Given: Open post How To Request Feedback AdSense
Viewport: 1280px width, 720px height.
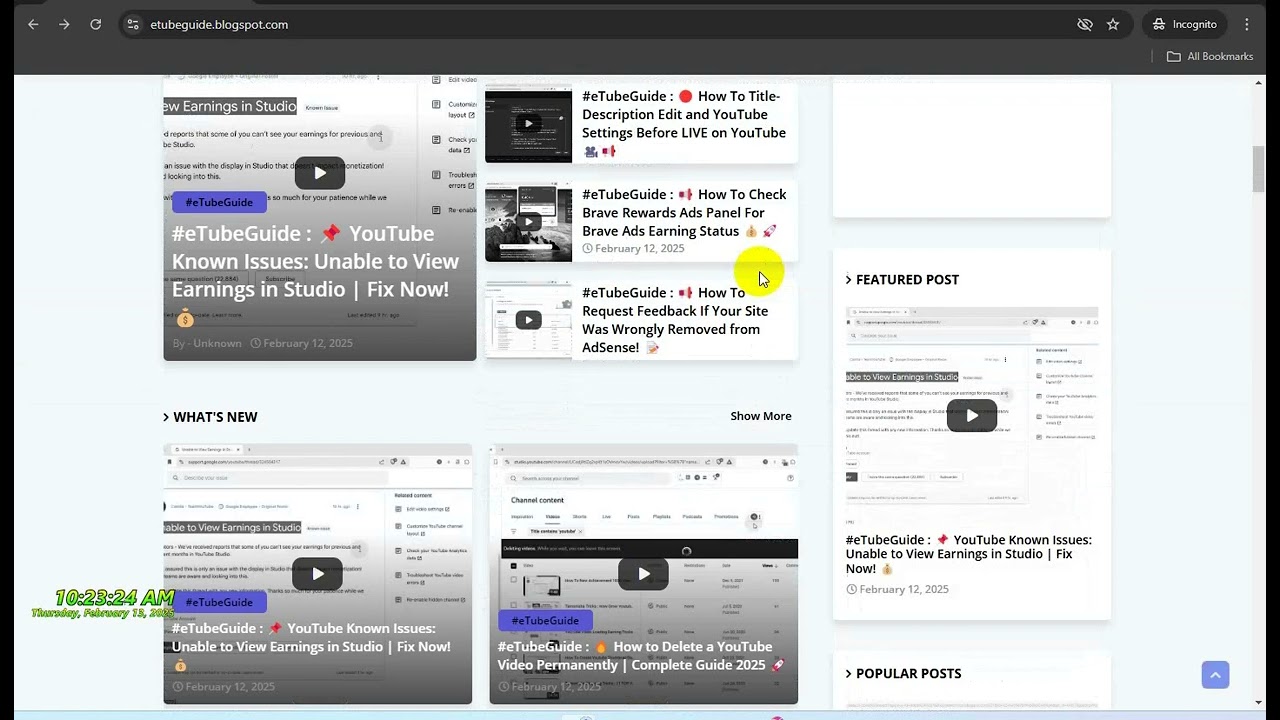Looking at the screenshot, I should [676, 320].
